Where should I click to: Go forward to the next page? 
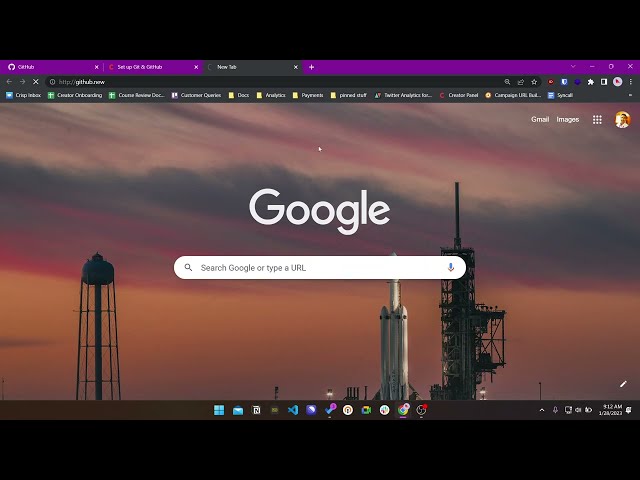click(x=22, y=82)
